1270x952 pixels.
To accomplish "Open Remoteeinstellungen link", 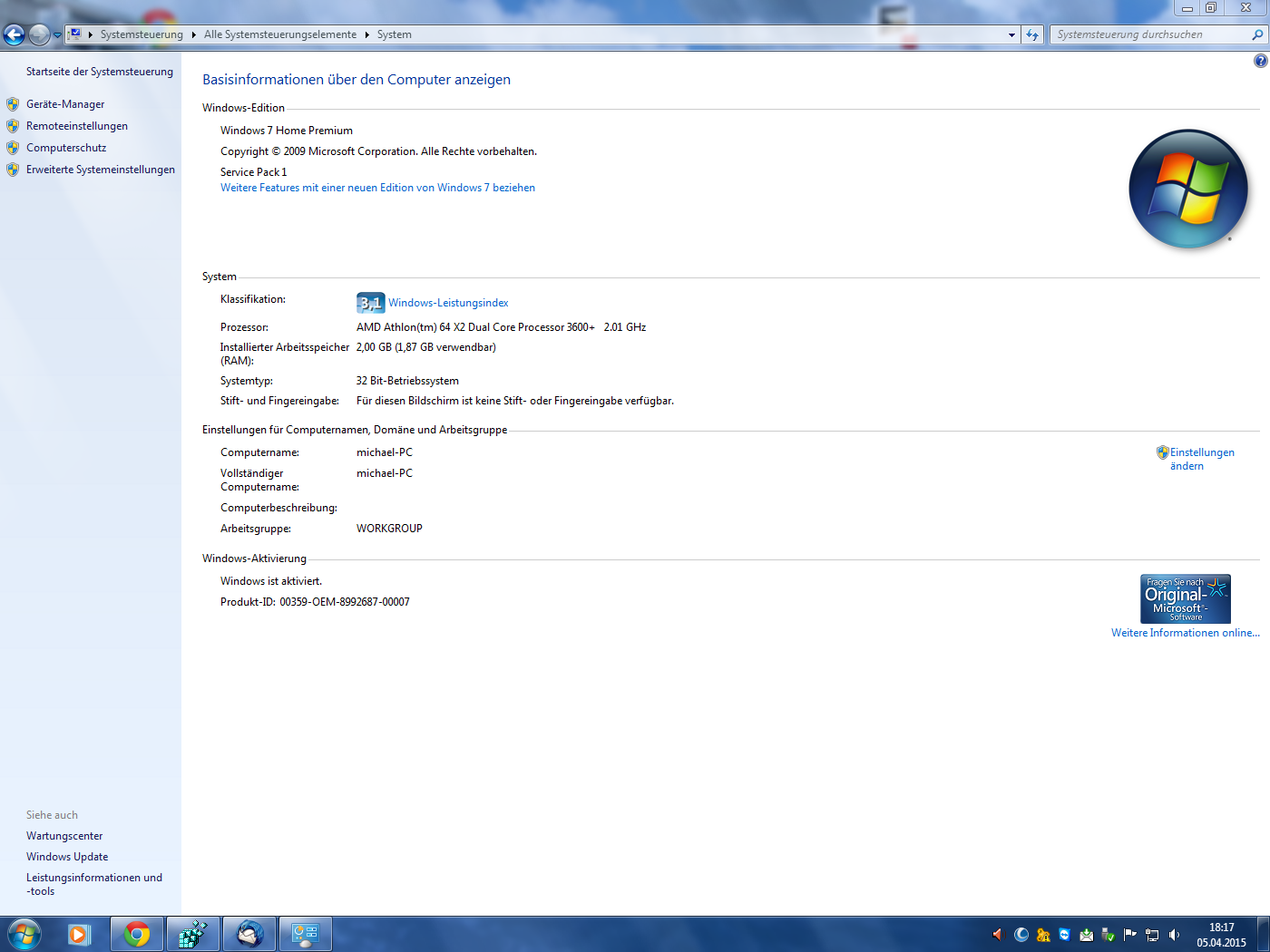I will (x=77, y=126).
